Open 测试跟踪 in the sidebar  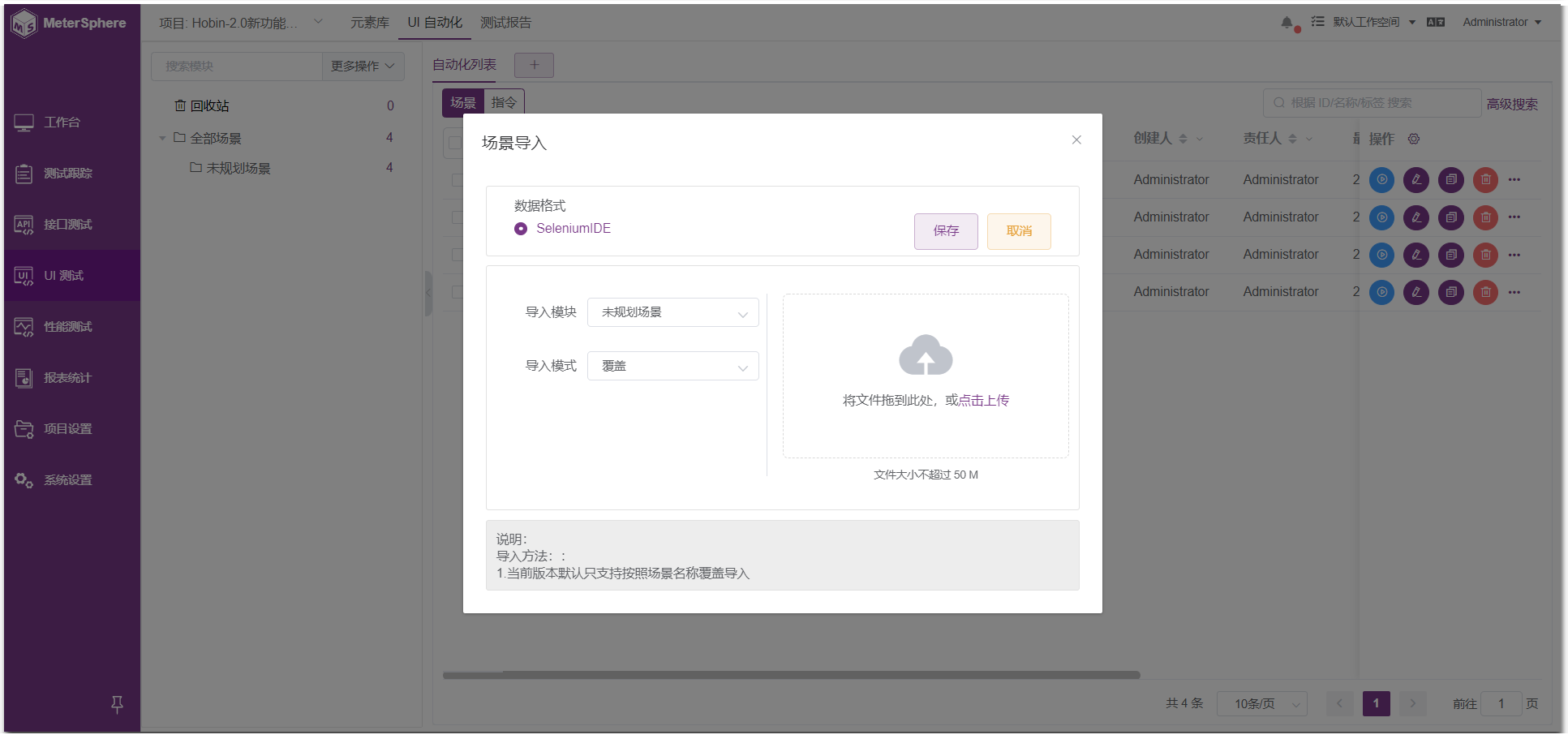click(x=71, y=174)
